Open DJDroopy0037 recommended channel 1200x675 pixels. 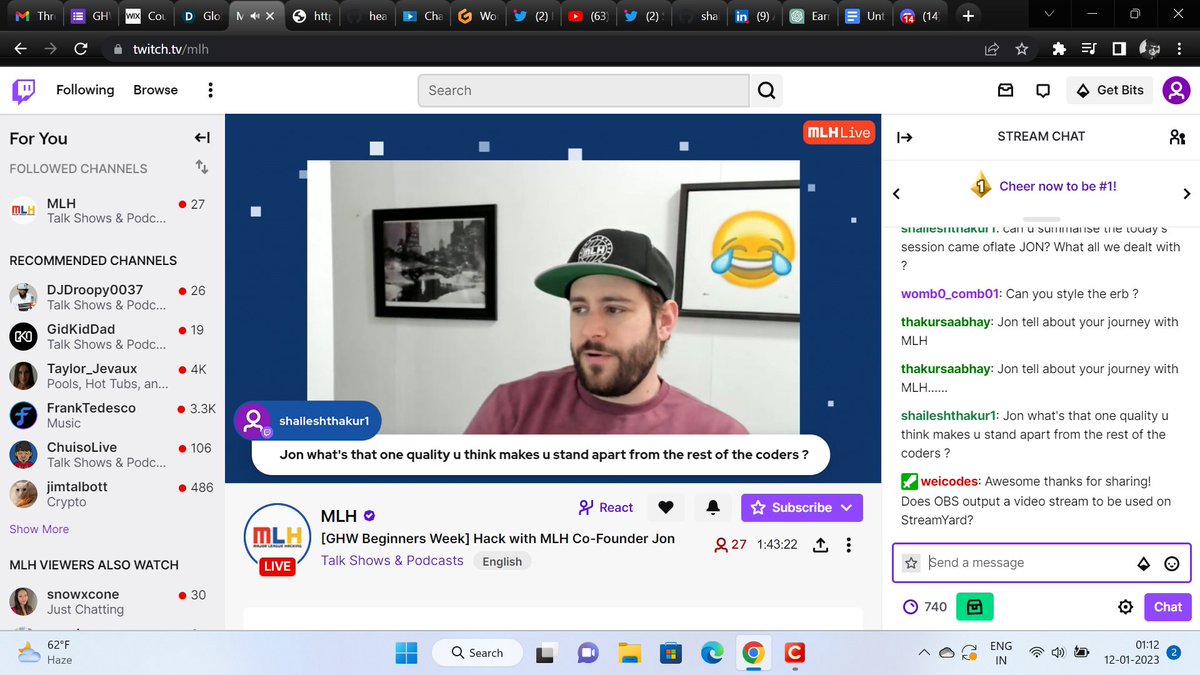pos(112,297)
